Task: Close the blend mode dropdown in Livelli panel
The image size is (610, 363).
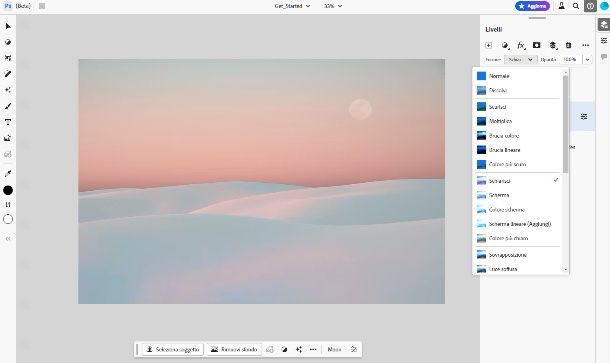Action: [521, 60]
